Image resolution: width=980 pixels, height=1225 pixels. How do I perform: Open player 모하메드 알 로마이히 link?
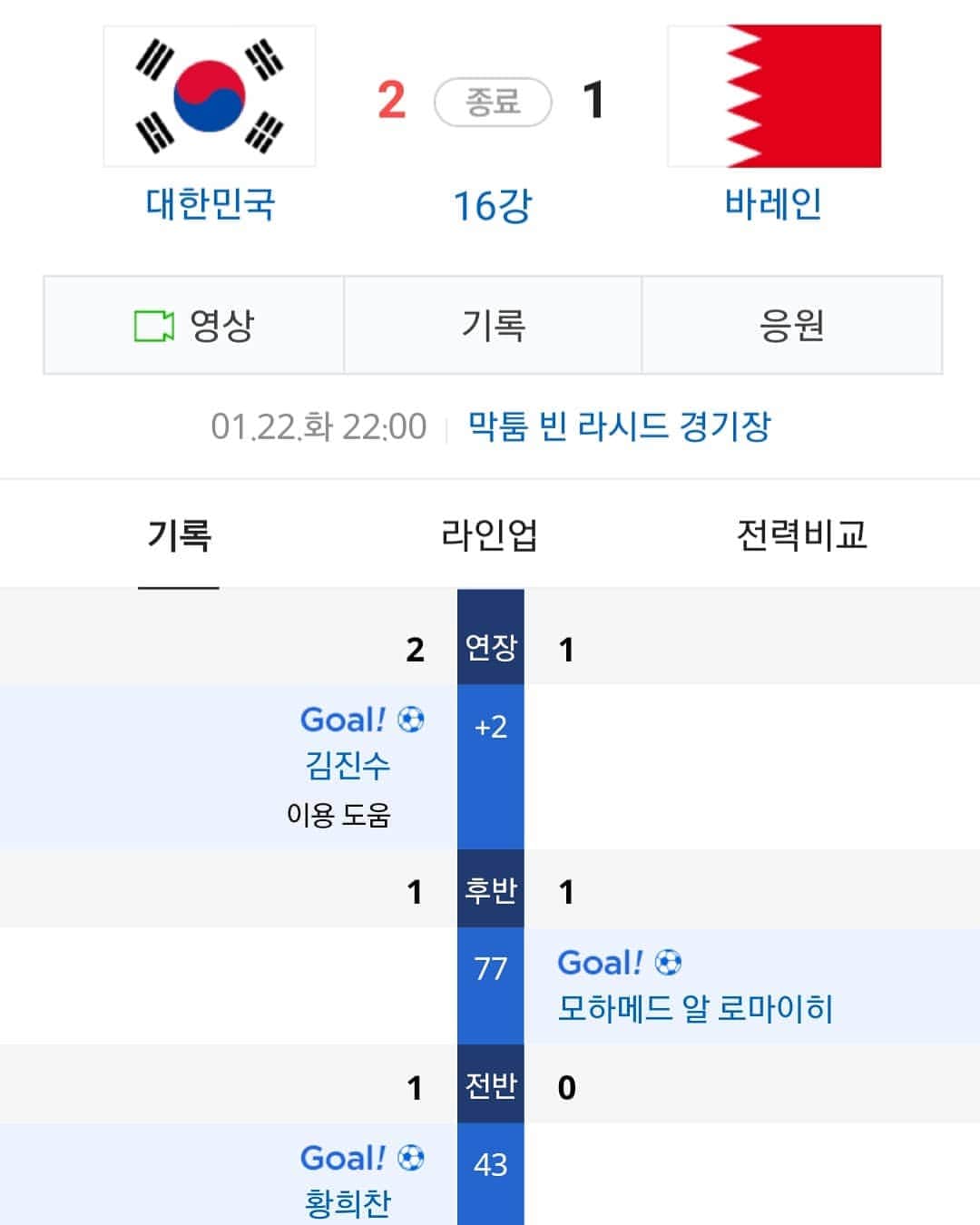click(695, 1008)
